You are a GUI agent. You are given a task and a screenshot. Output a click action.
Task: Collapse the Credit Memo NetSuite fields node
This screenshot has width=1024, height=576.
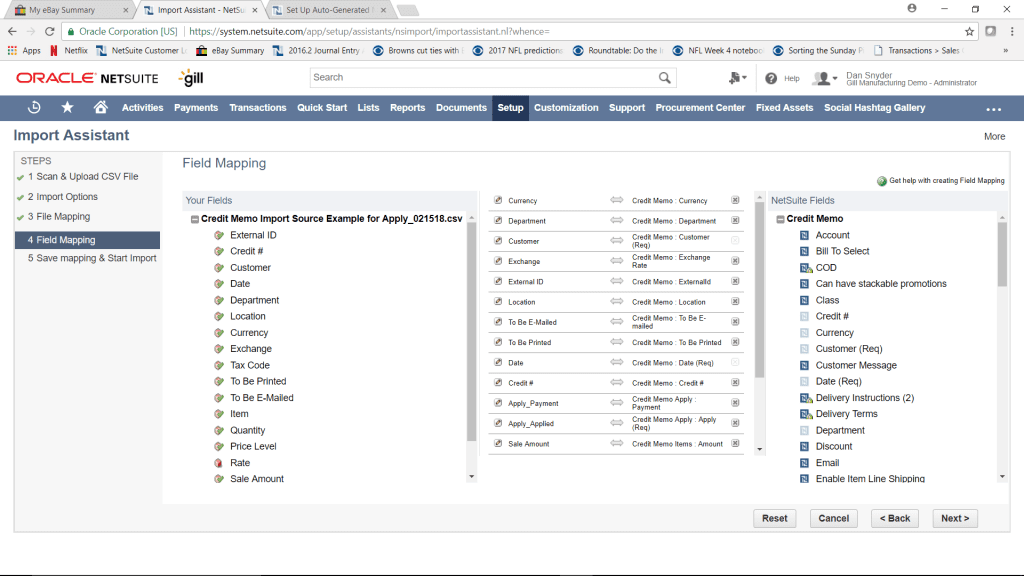pyautogui.click(x=780, y=219)
